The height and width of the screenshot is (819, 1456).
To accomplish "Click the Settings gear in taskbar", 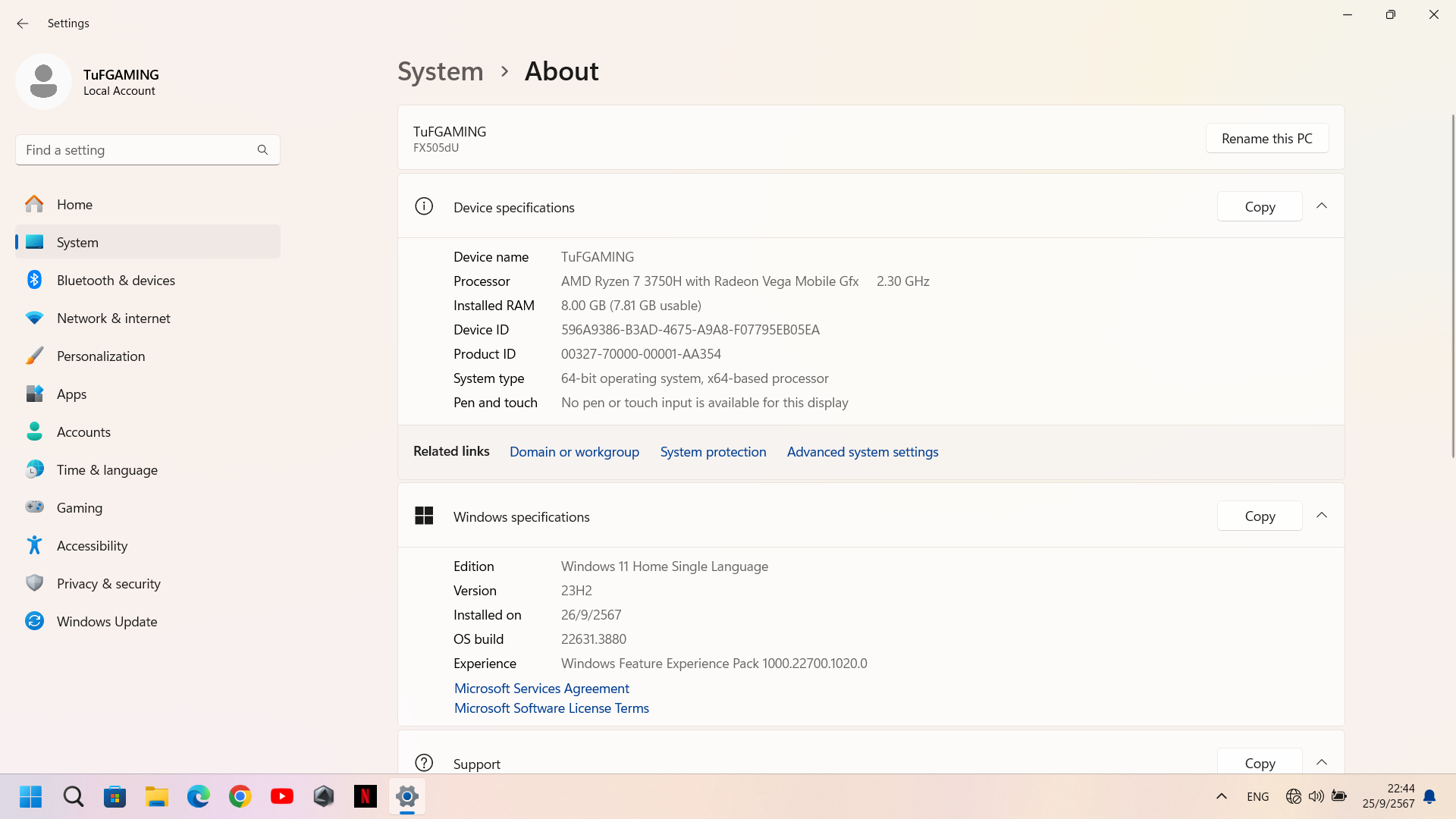I will (407, 796).
